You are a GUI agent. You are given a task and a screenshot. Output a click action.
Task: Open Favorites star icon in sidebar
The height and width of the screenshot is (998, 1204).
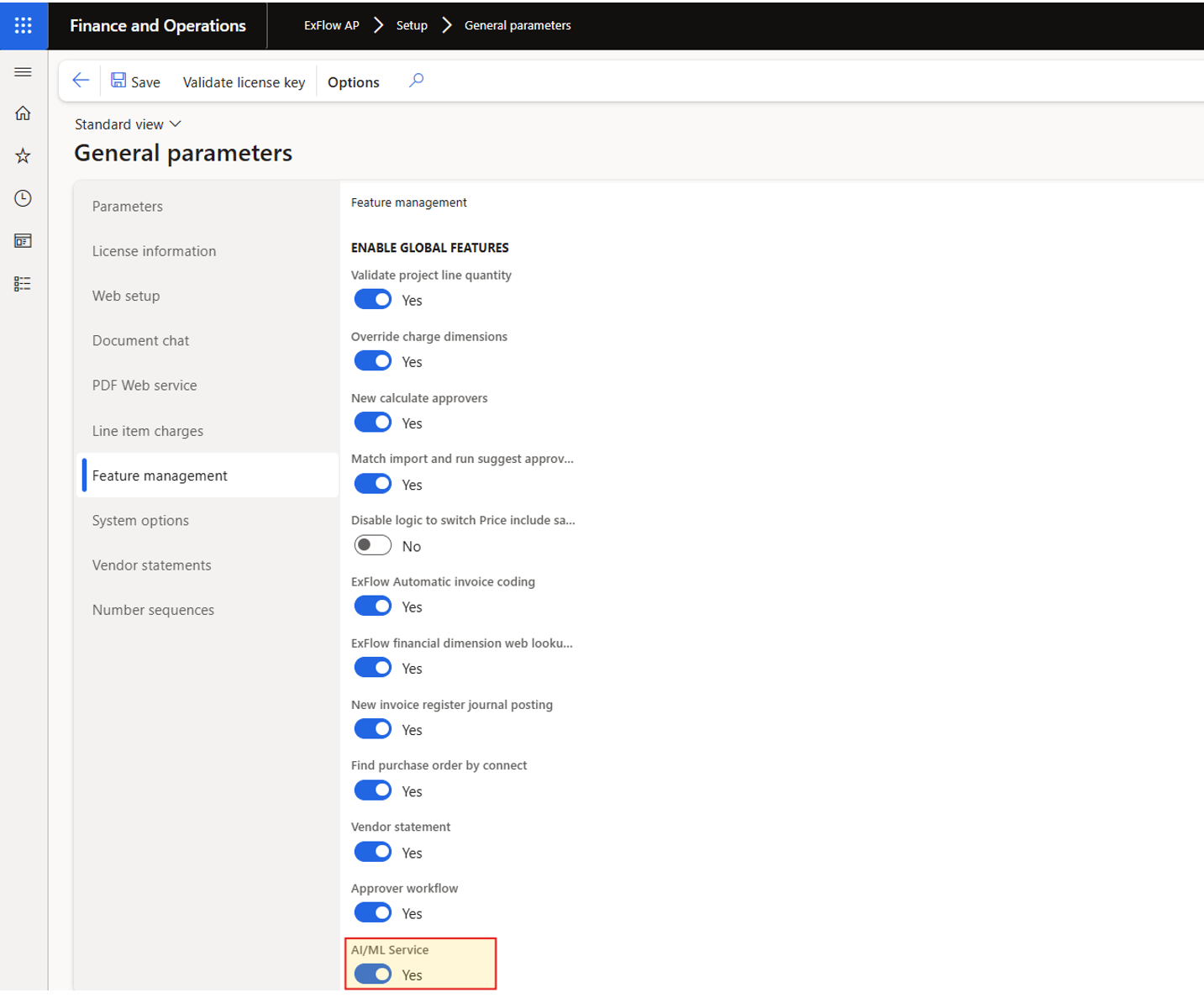click(24, 156)
